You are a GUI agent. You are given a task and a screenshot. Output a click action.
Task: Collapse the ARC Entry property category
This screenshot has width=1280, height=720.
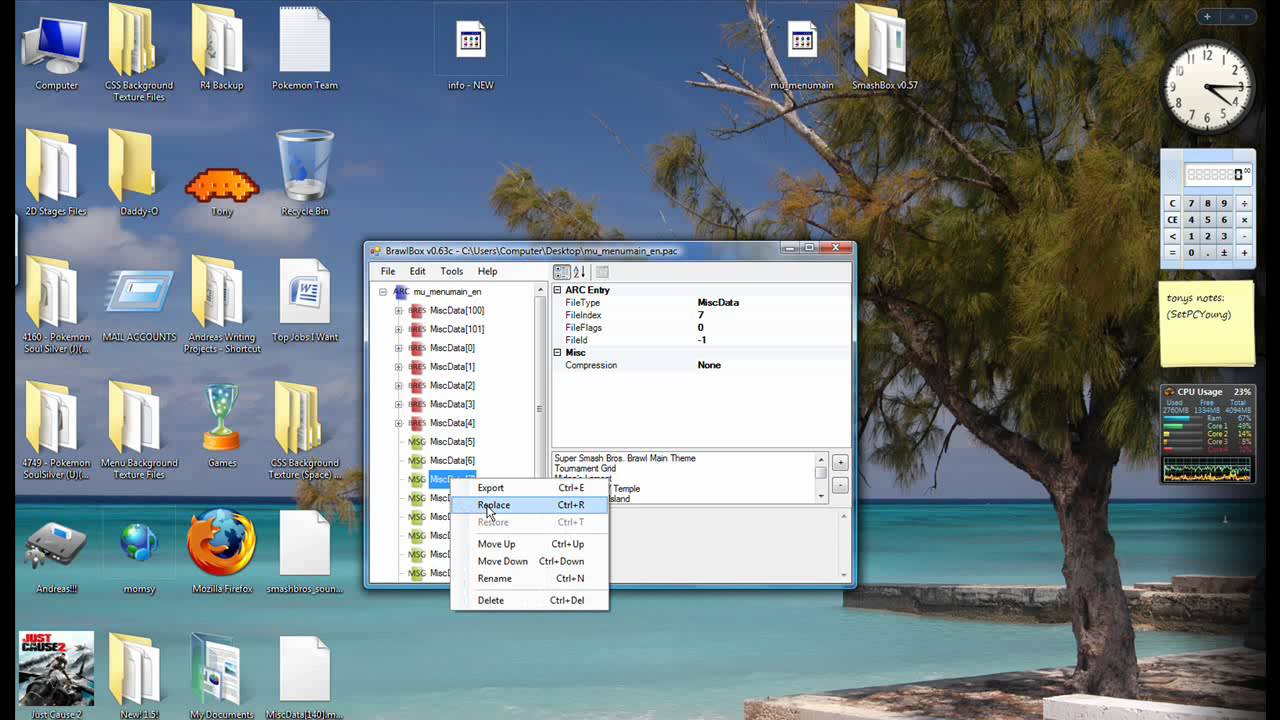coord(558,290)
